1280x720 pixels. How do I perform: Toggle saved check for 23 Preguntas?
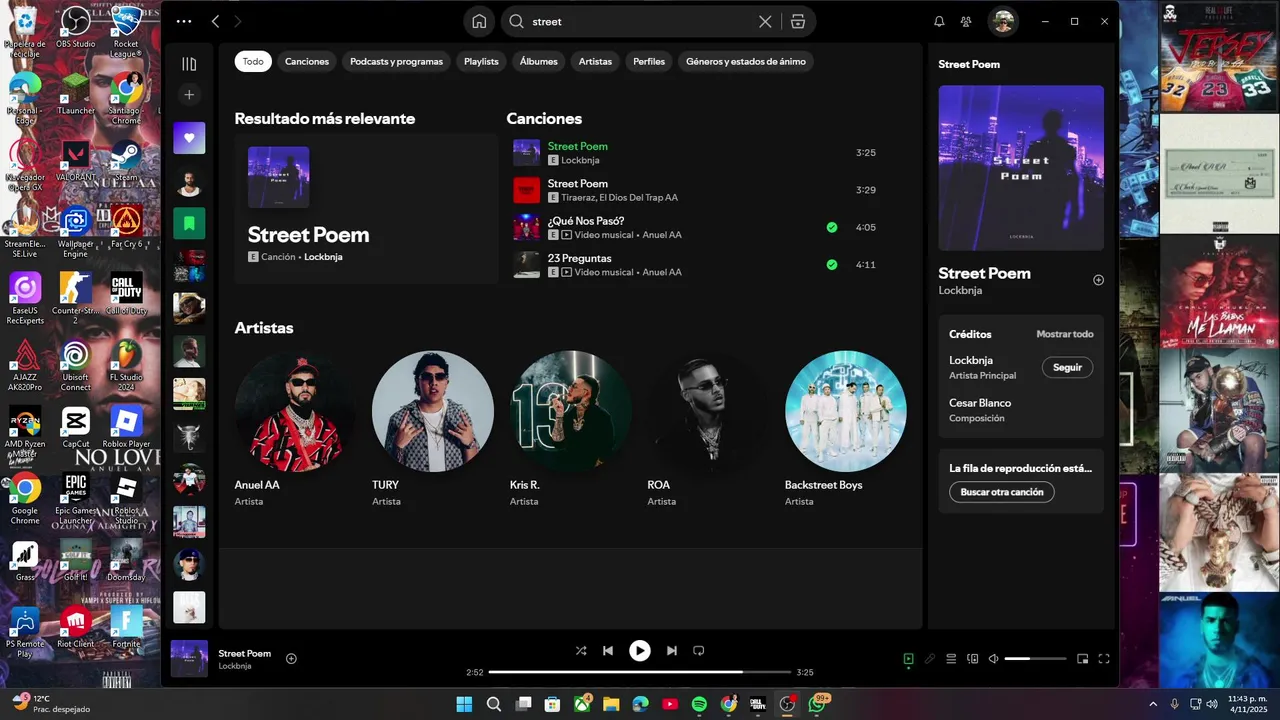click(x=832, y=265)
